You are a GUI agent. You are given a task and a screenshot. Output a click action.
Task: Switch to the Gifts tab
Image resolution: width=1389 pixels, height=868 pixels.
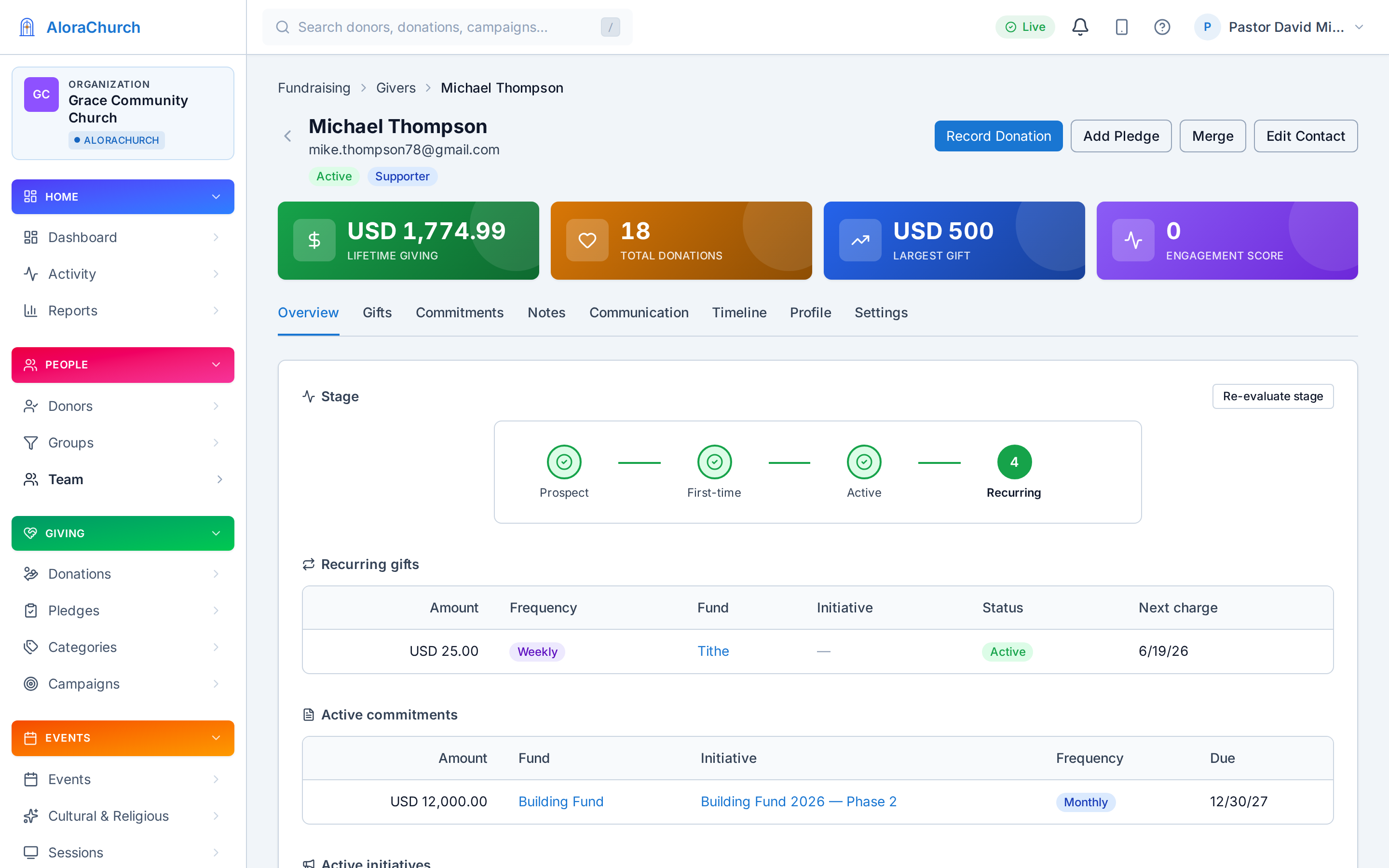click(377, 312)
